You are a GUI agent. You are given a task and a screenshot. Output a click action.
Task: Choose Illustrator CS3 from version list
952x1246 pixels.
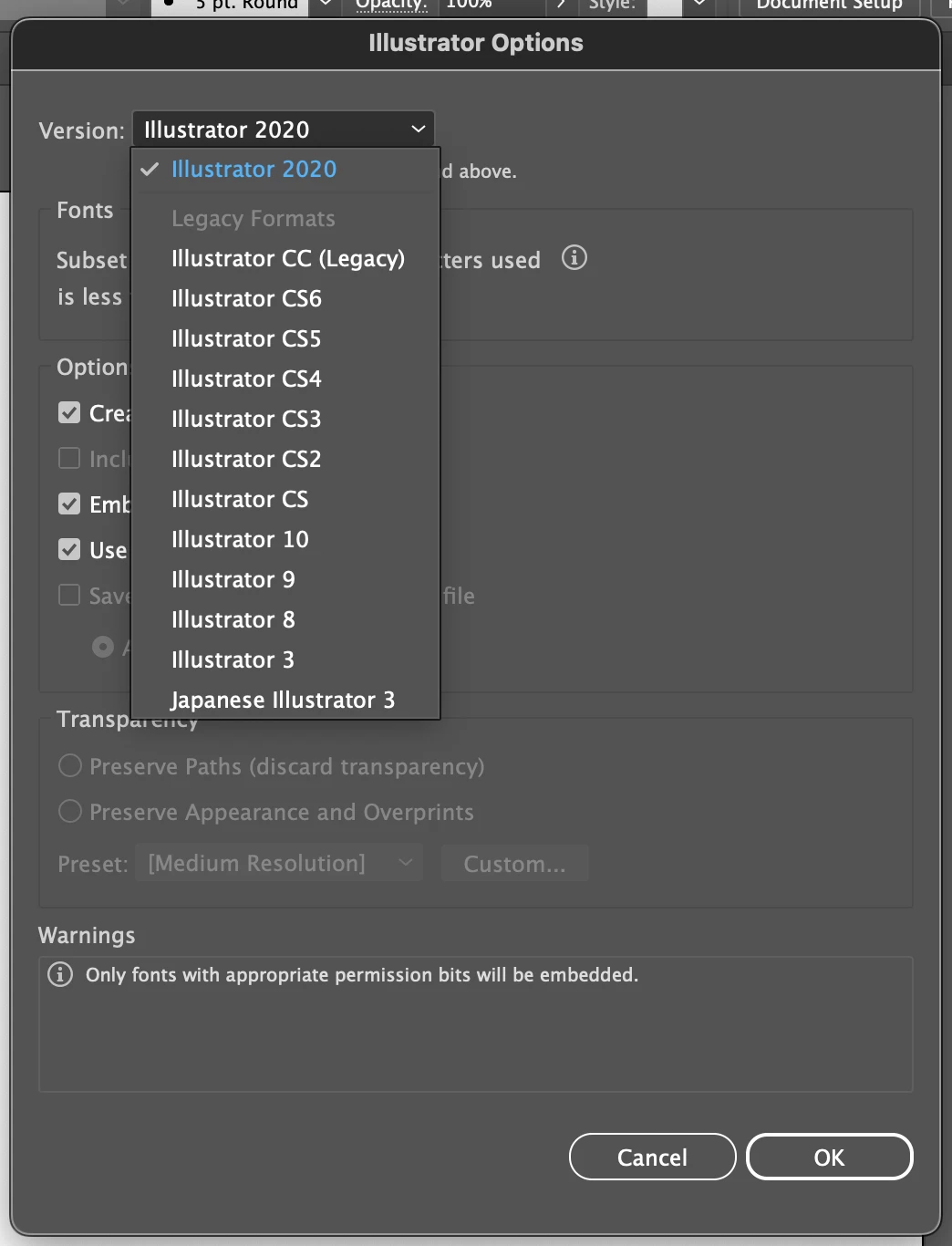point(285,420)
